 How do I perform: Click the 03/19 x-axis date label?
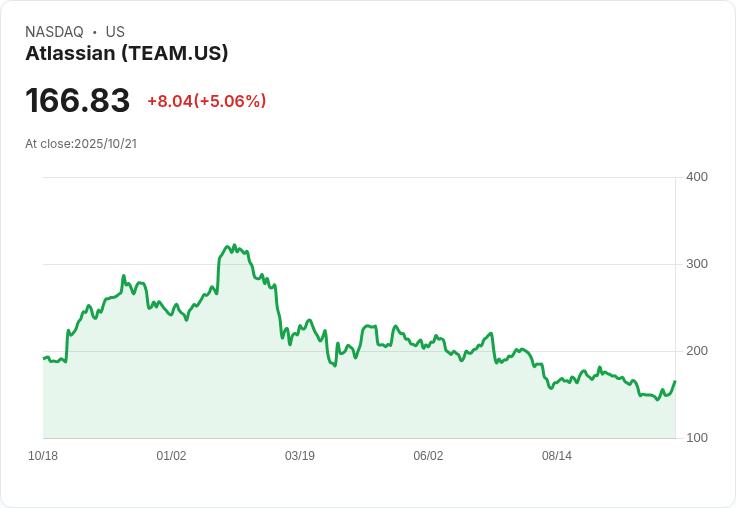coord(300,456)
